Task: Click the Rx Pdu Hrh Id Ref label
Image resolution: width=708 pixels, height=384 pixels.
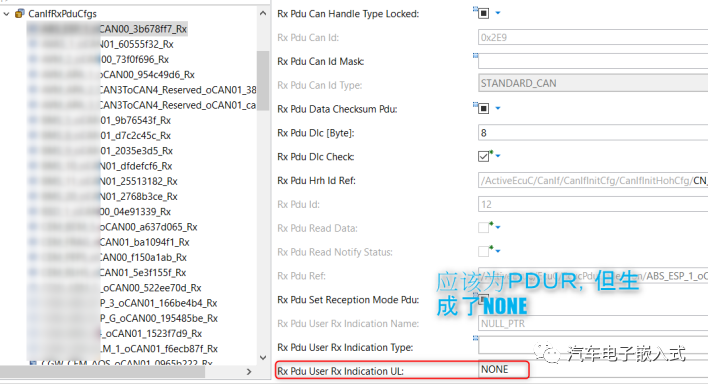Action: coord(316,181)
